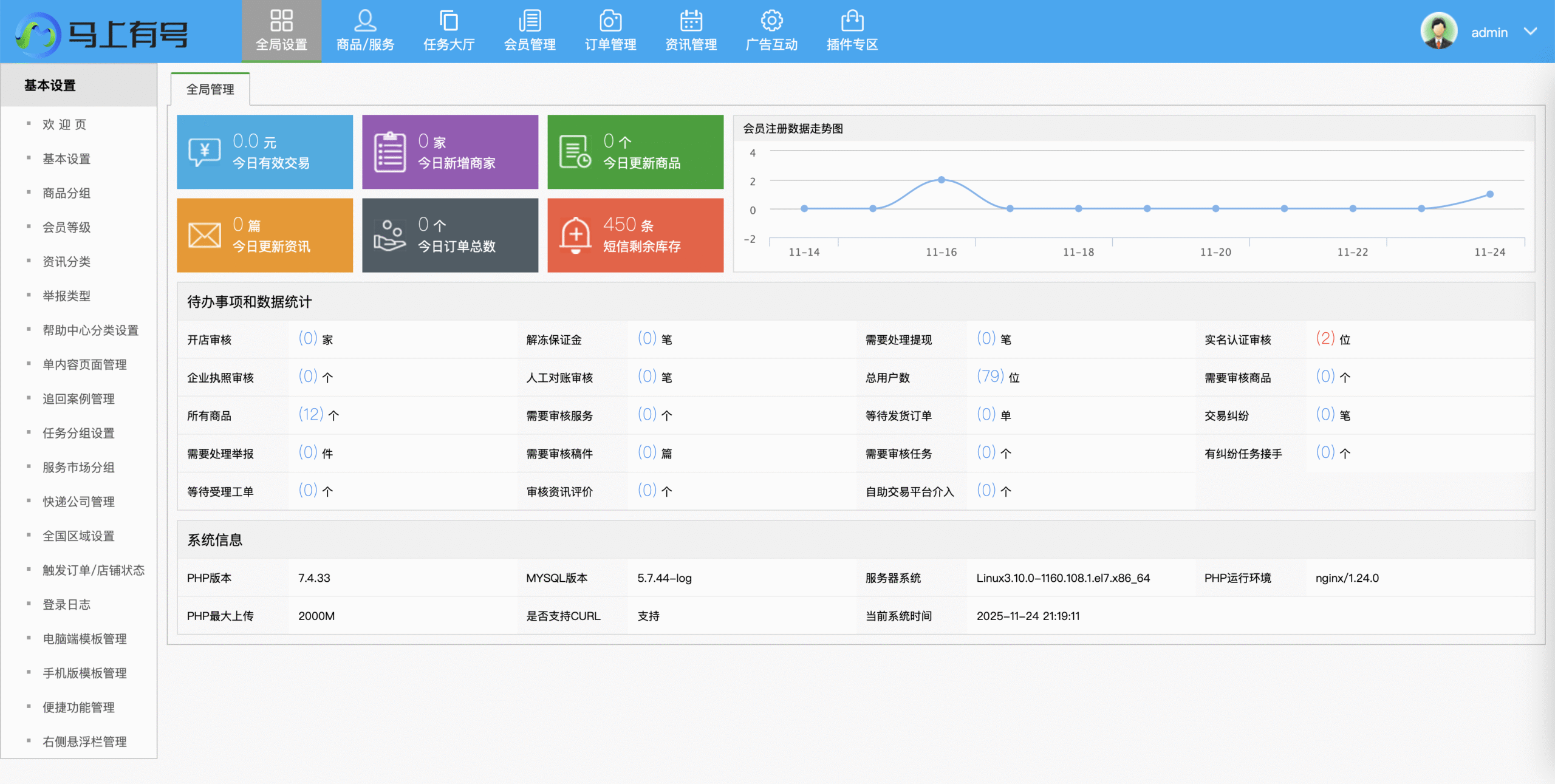The width and height of the screenshot is (1555, 784).
Task: Open the red 短信剩余库存 notification card
Action: (635, 235)
